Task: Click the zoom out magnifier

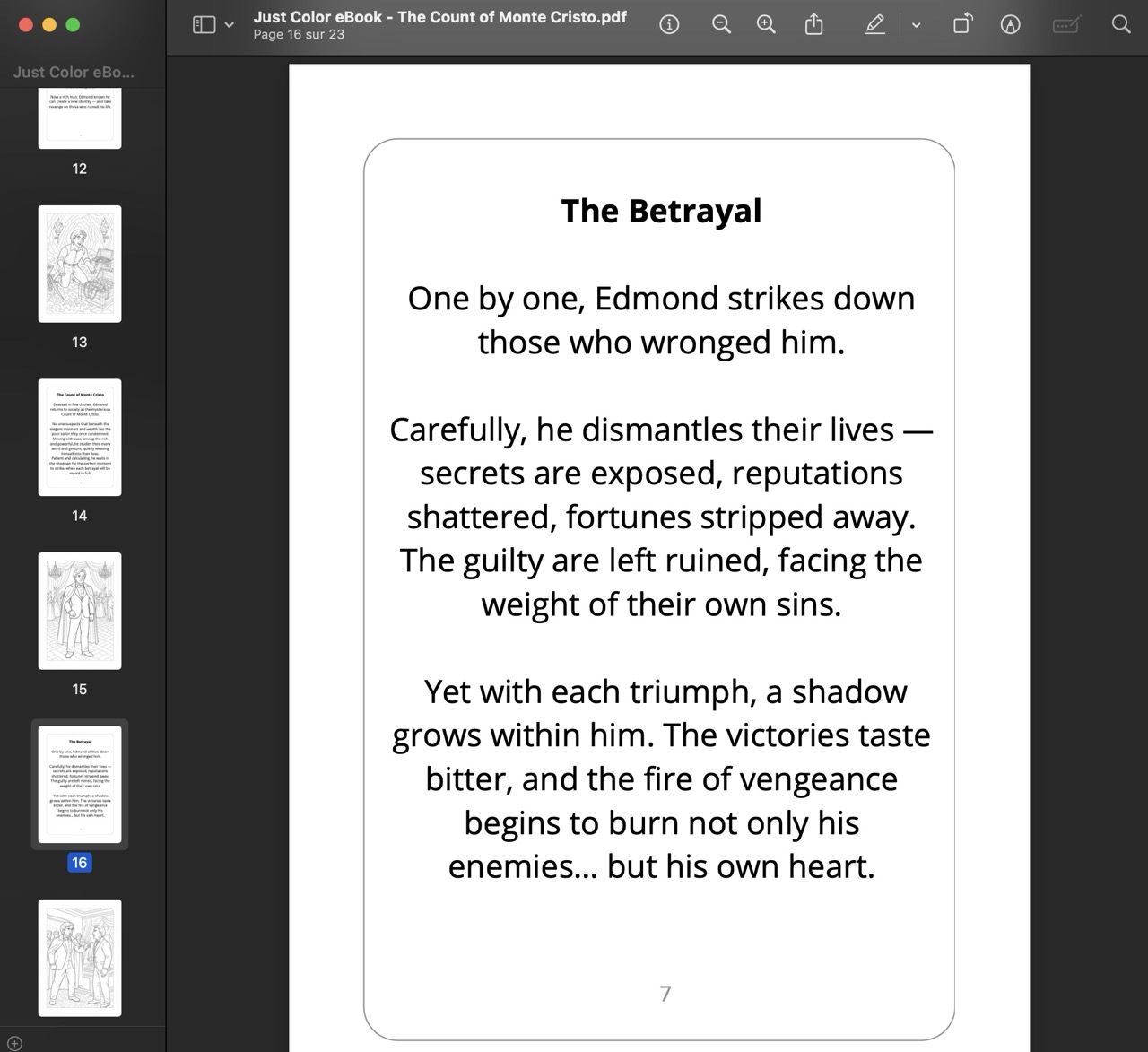Action: pyautogui.click(x=721, y=25)
